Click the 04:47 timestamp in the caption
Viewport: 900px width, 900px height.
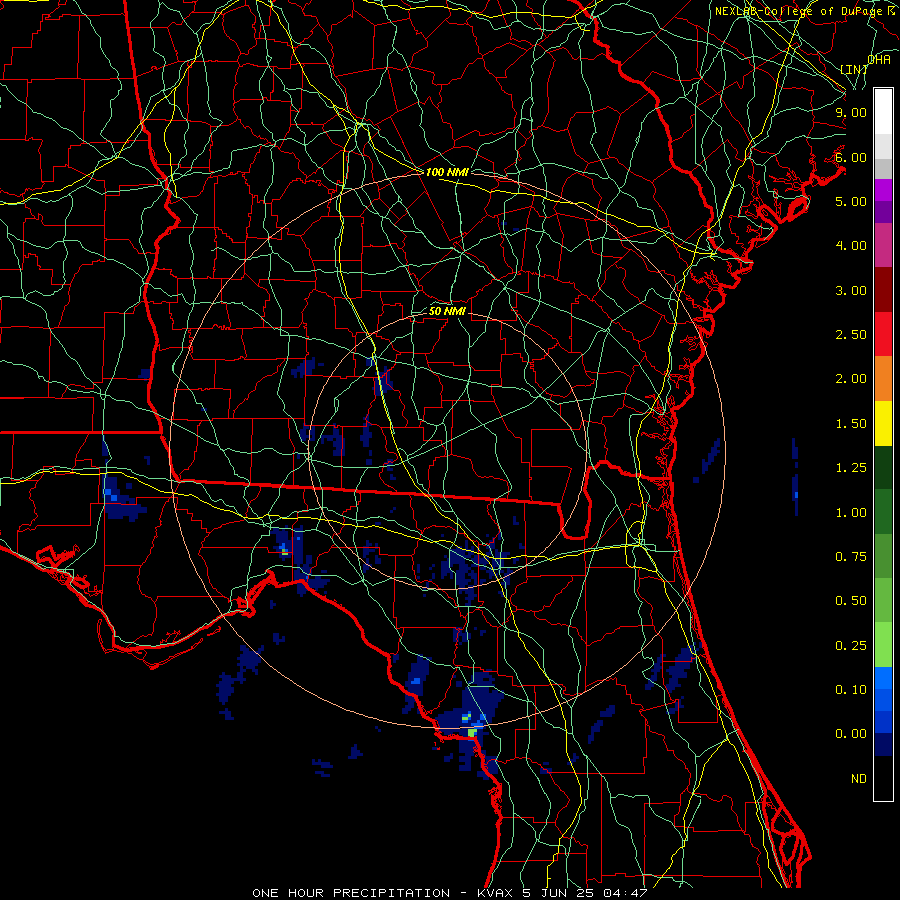coord(624,893)
